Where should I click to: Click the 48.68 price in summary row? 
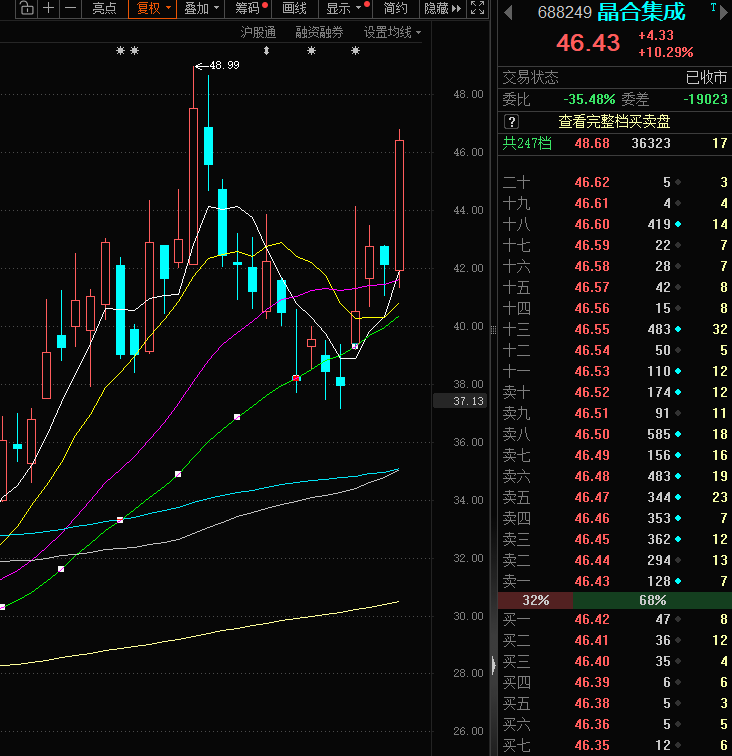pyautogui.click(x=592, y=143)
